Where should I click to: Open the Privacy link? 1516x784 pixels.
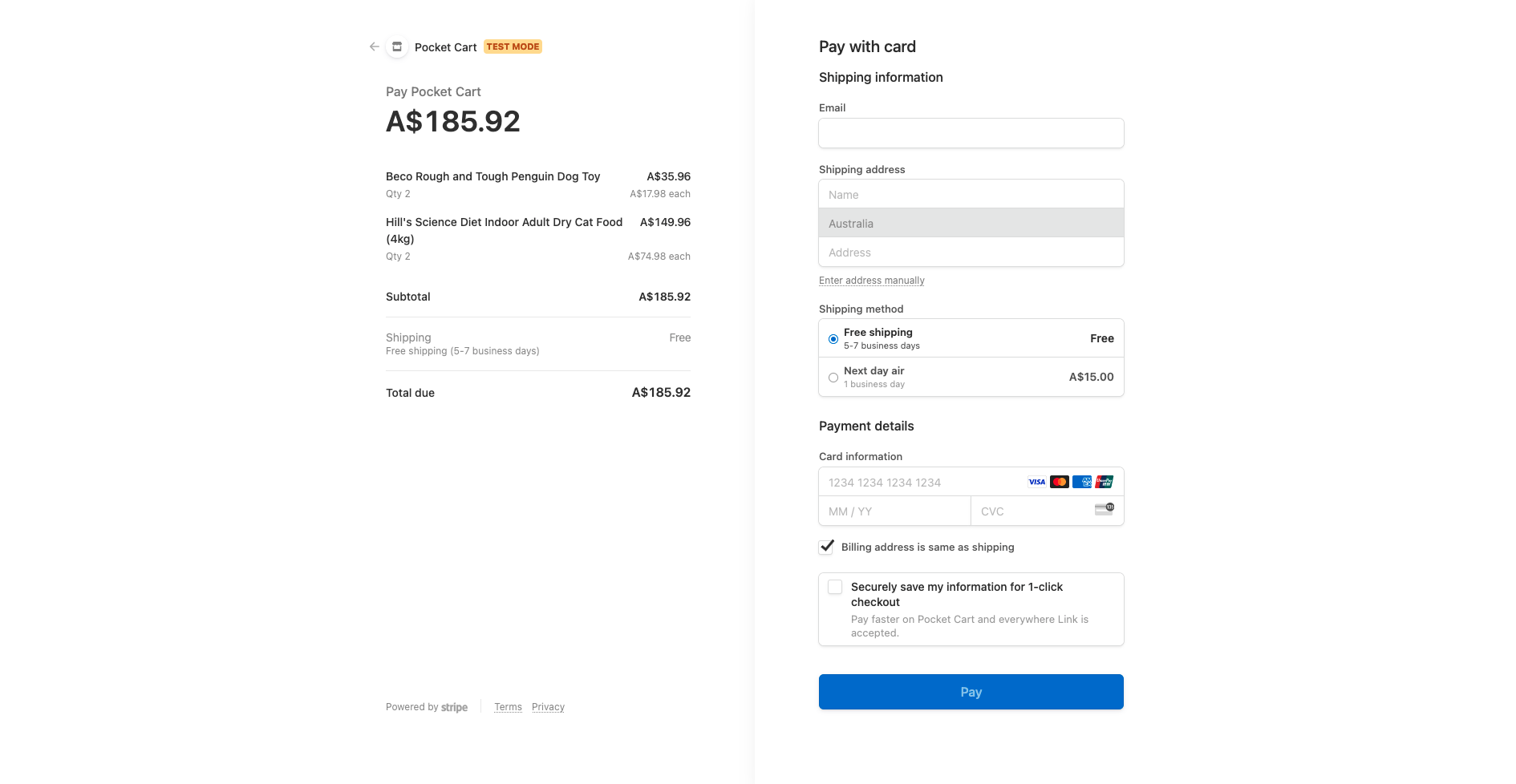[x=548, y=707]
